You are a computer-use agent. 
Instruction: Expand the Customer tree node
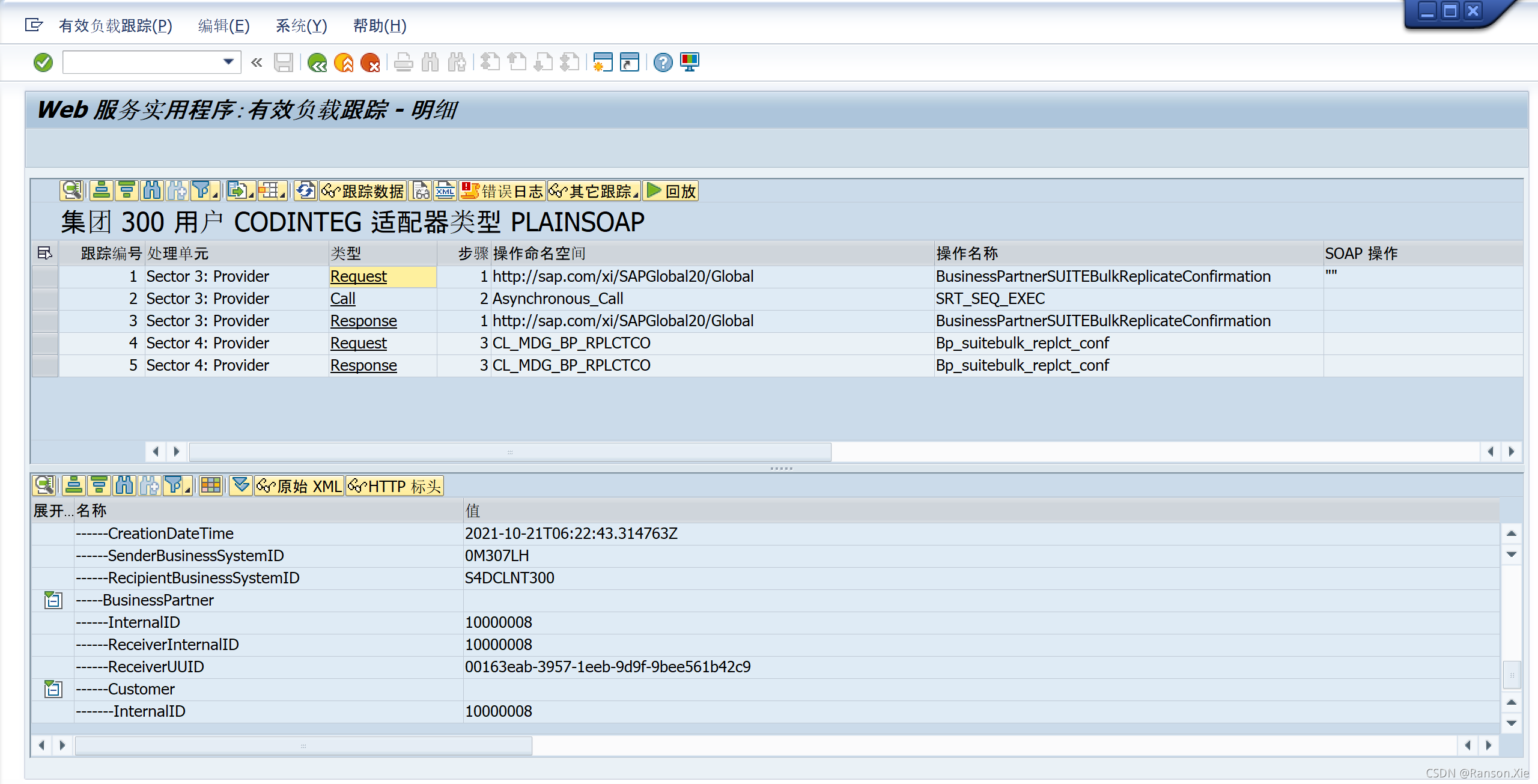pyautogui.click(x=53, y=689)
